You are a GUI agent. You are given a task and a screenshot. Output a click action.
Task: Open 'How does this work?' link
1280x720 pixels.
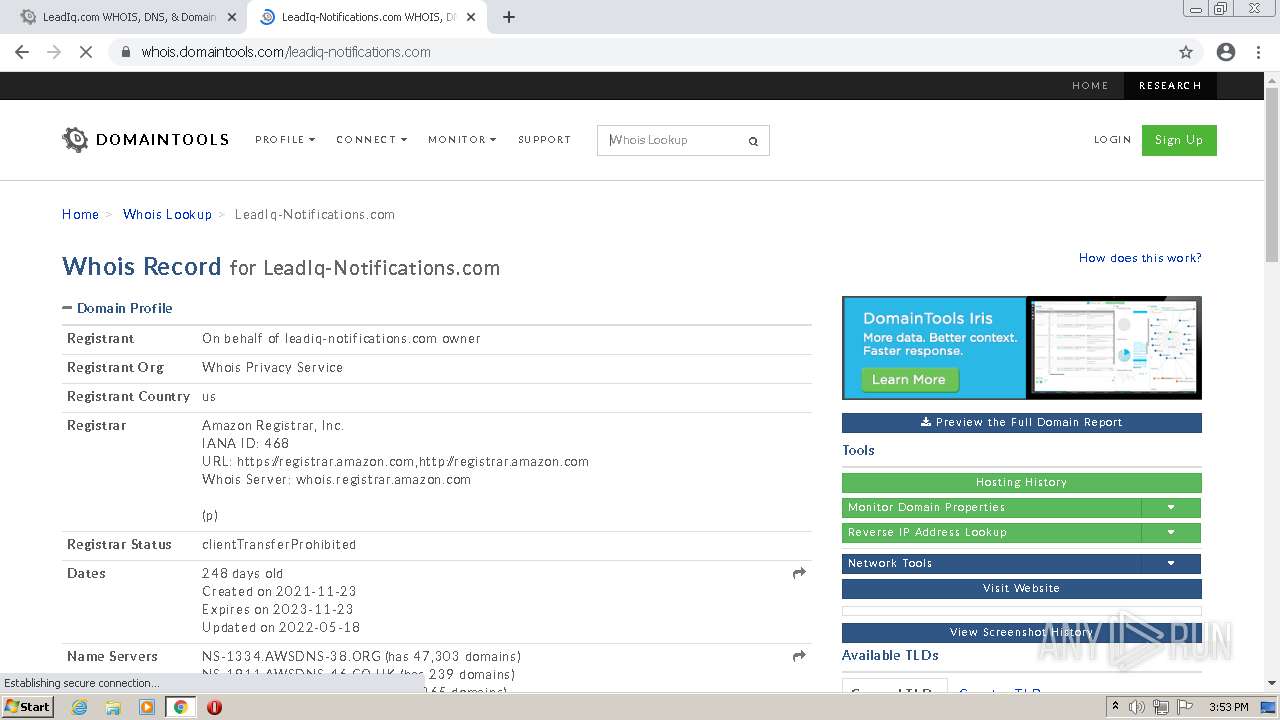pos(1140,258)
